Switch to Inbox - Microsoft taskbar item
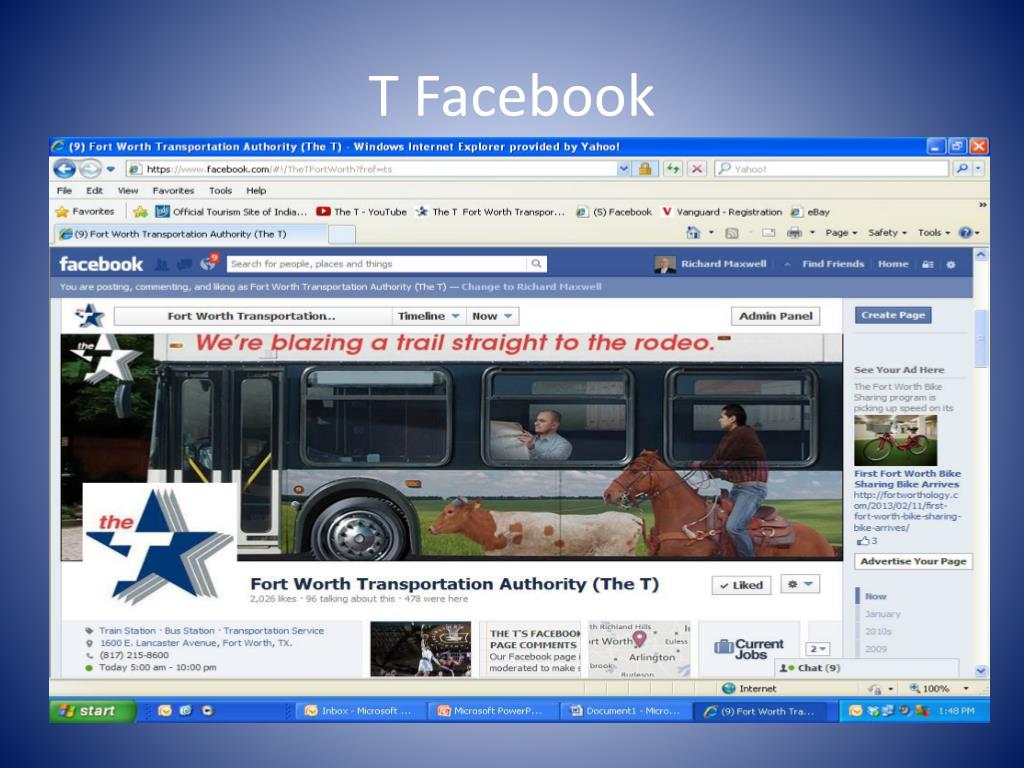Image resolution: width=1024 pixels, height=768 pixels. pos(359,711)
